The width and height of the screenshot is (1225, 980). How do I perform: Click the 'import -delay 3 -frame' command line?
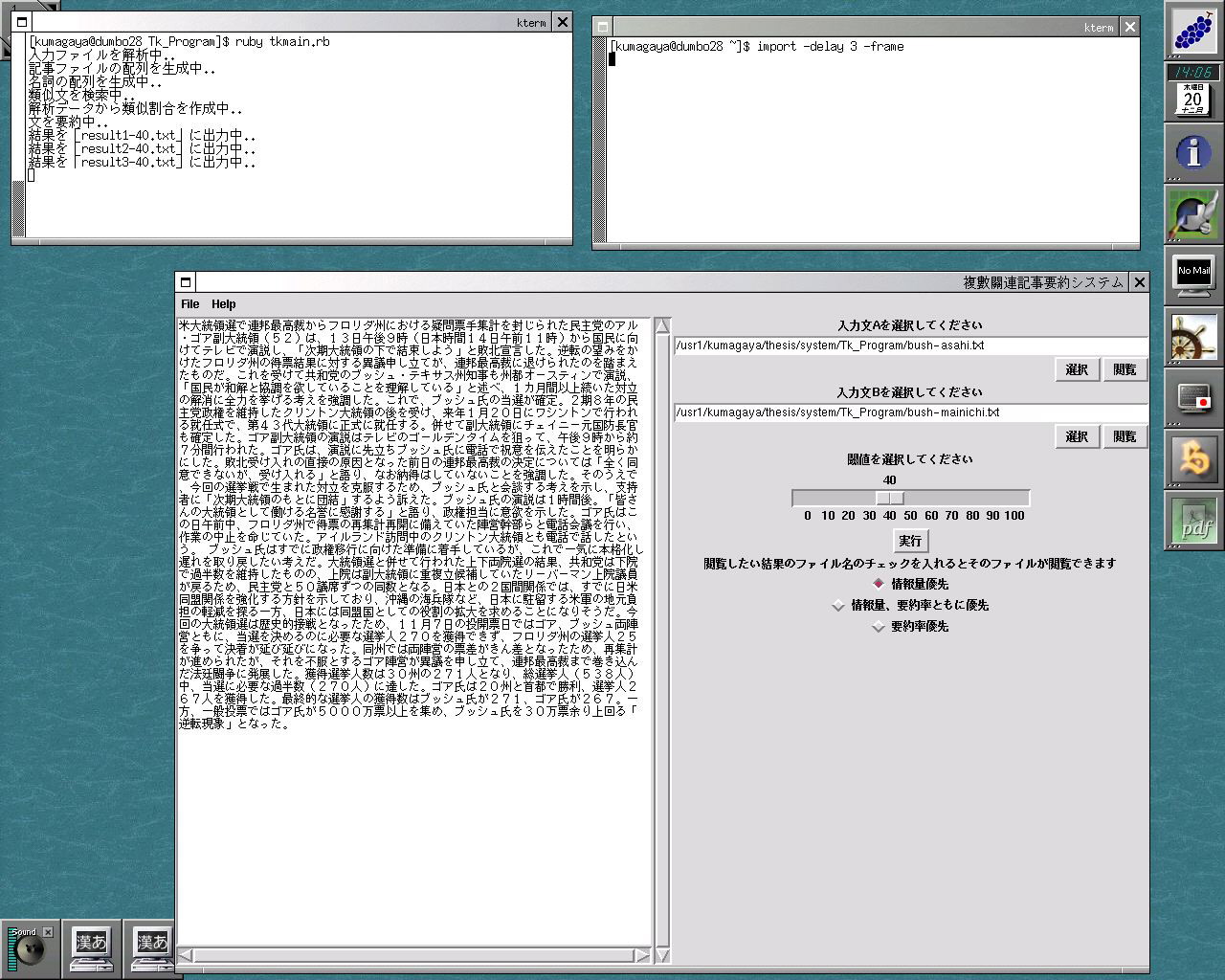pos(830,46)
